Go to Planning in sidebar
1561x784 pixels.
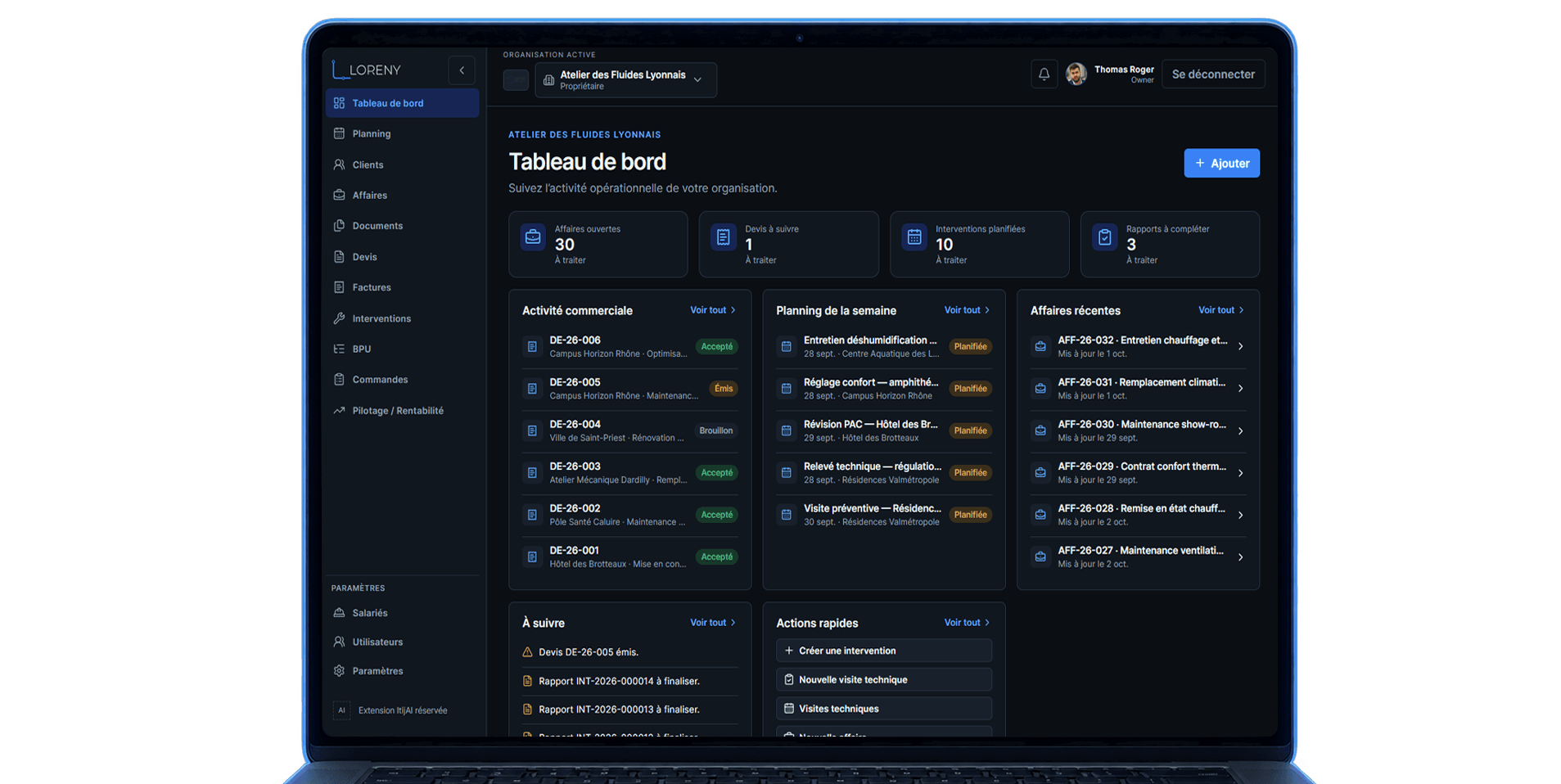pos(402,133)
